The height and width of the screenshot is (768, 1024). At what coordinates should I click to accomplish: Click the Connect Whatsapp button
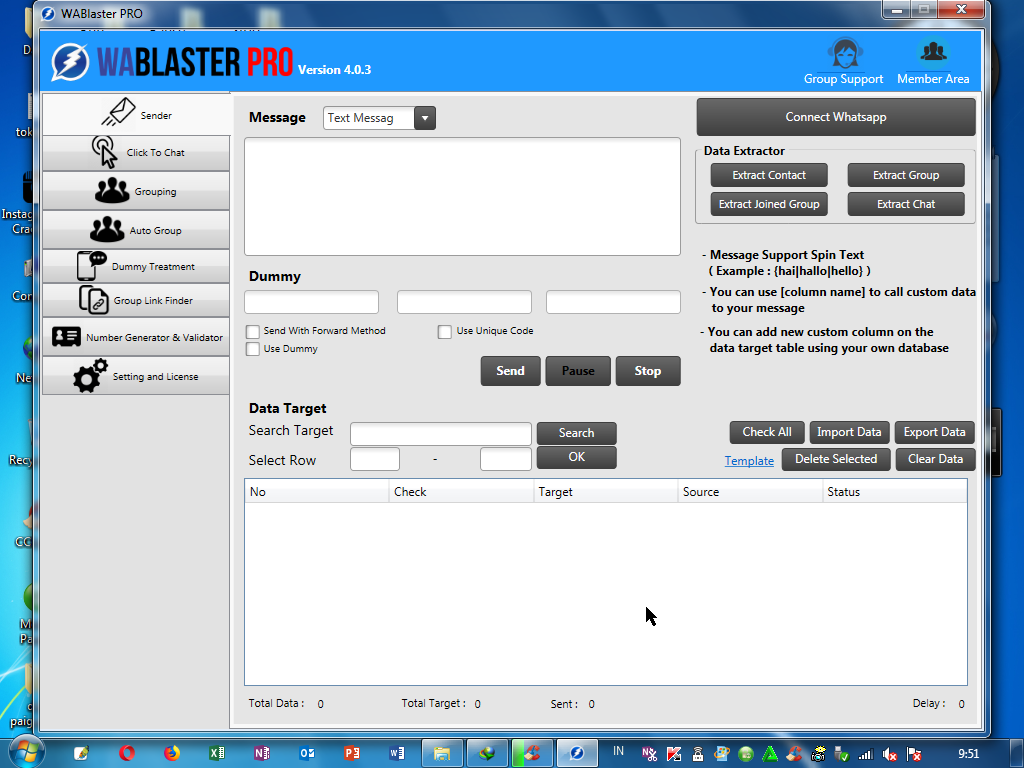point(836,117)
